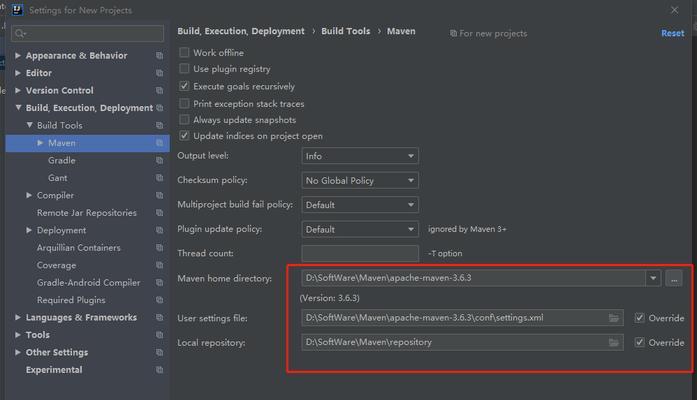697x400 pixels.
Task: Click project-level icon beside Coverage
Action: 160,265
